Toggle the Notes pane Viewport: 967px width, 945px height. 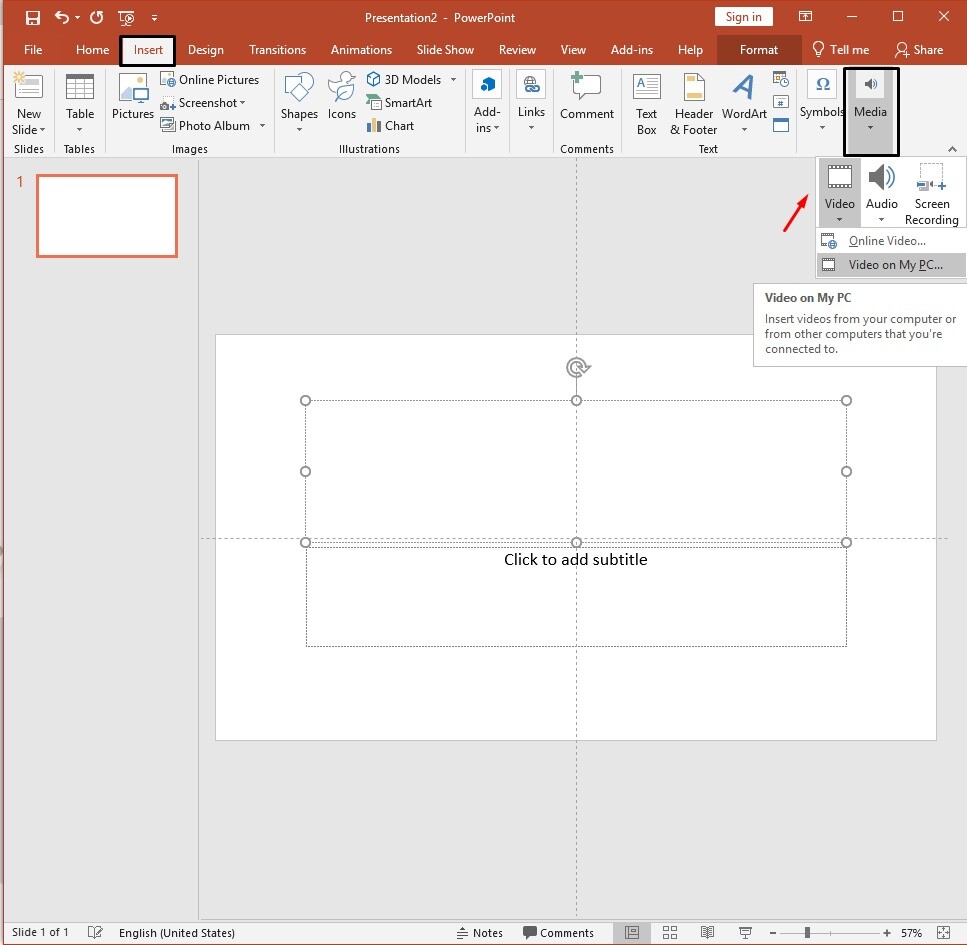(480, 933)
